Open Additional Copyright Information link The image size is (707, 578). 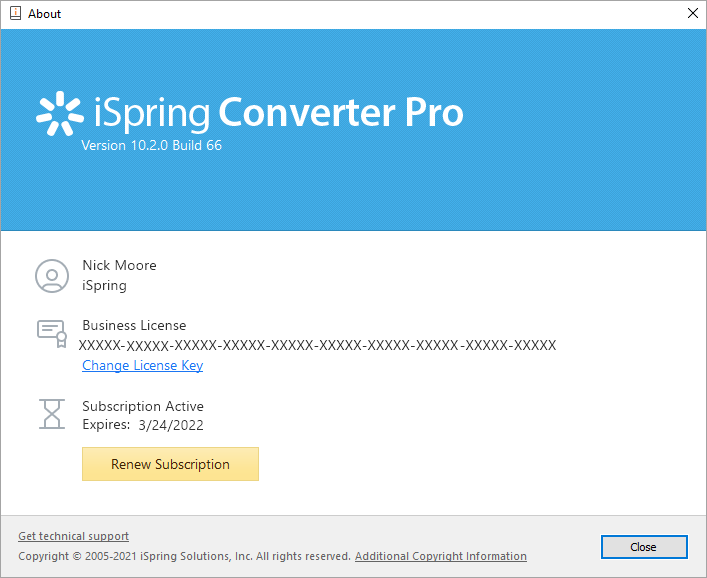pyautogui.click(x=441, y=556)
